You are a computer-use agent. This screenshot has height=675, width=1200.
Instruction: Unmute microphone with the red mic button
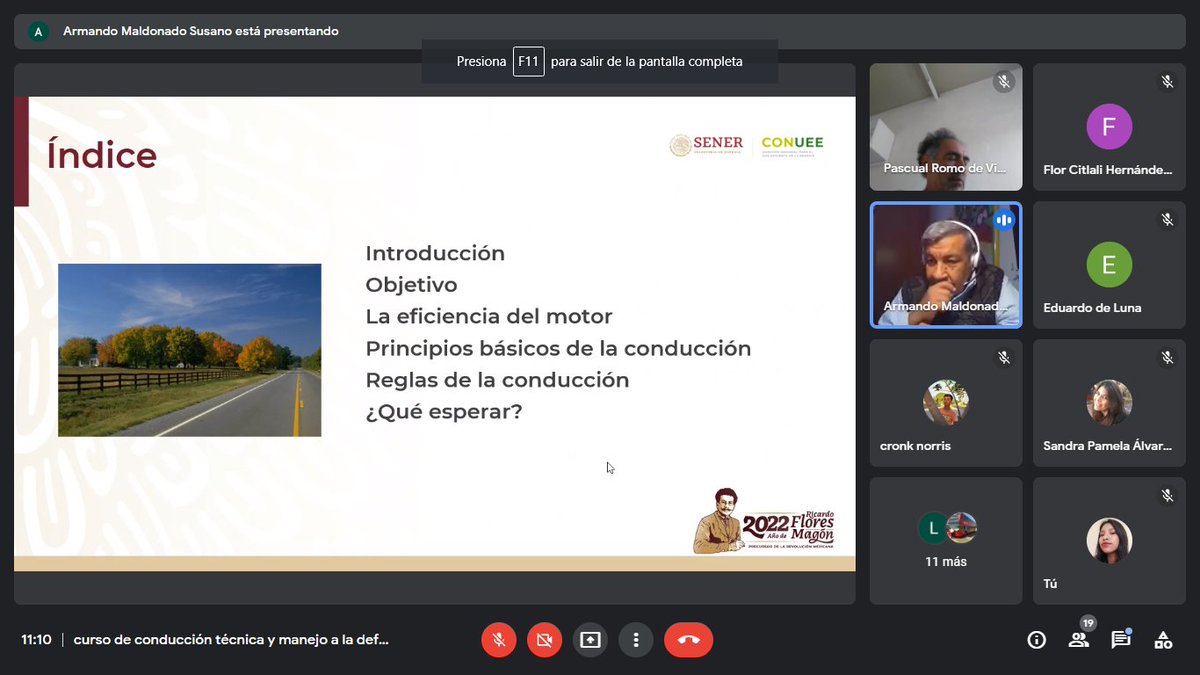[498, 640]
